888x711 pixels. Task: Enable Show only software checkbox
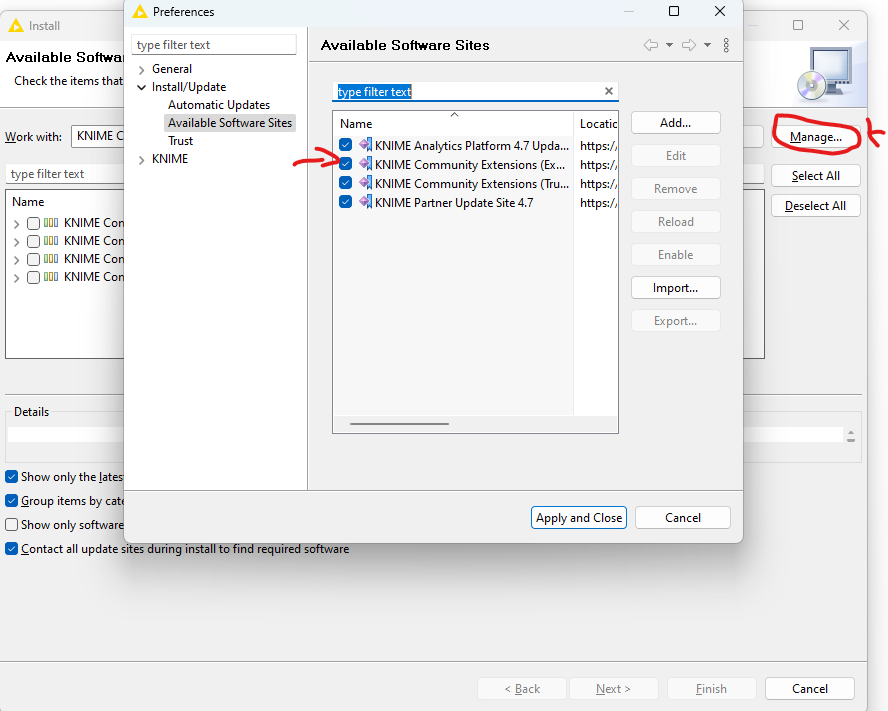click(x=11, y=525)
